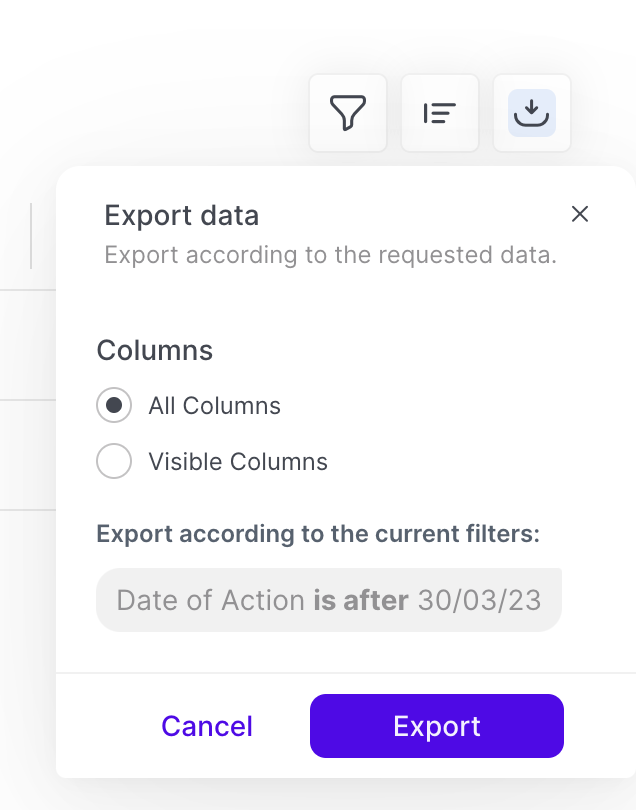Click the "Cancel" purple text link
The height and width of the screenshot is (810, 636).
click(207, 726)
